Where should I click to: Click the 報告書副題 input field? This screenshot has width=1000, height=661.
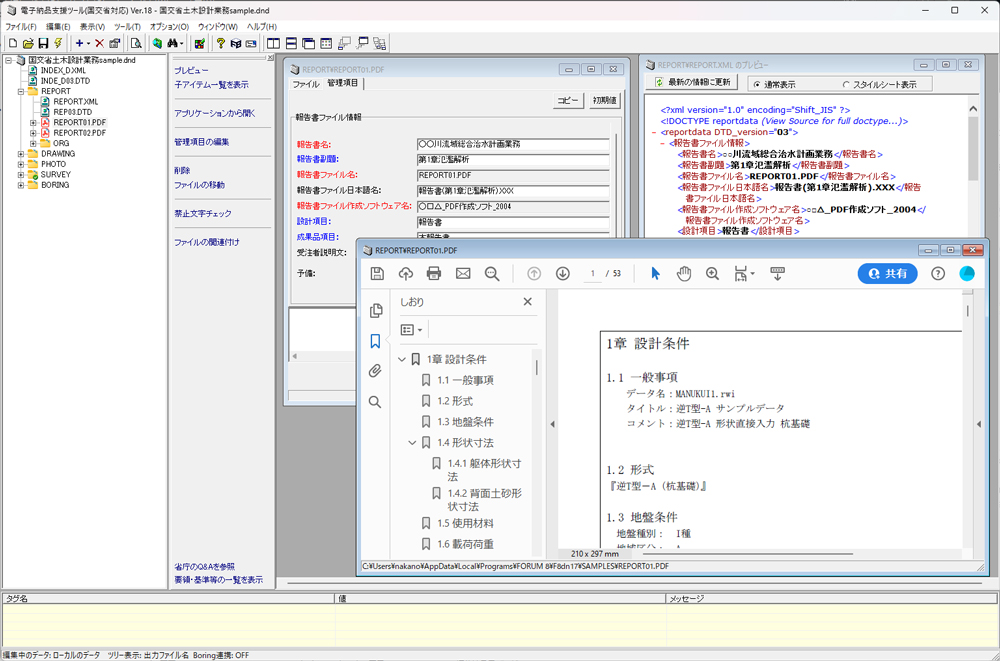513,160
